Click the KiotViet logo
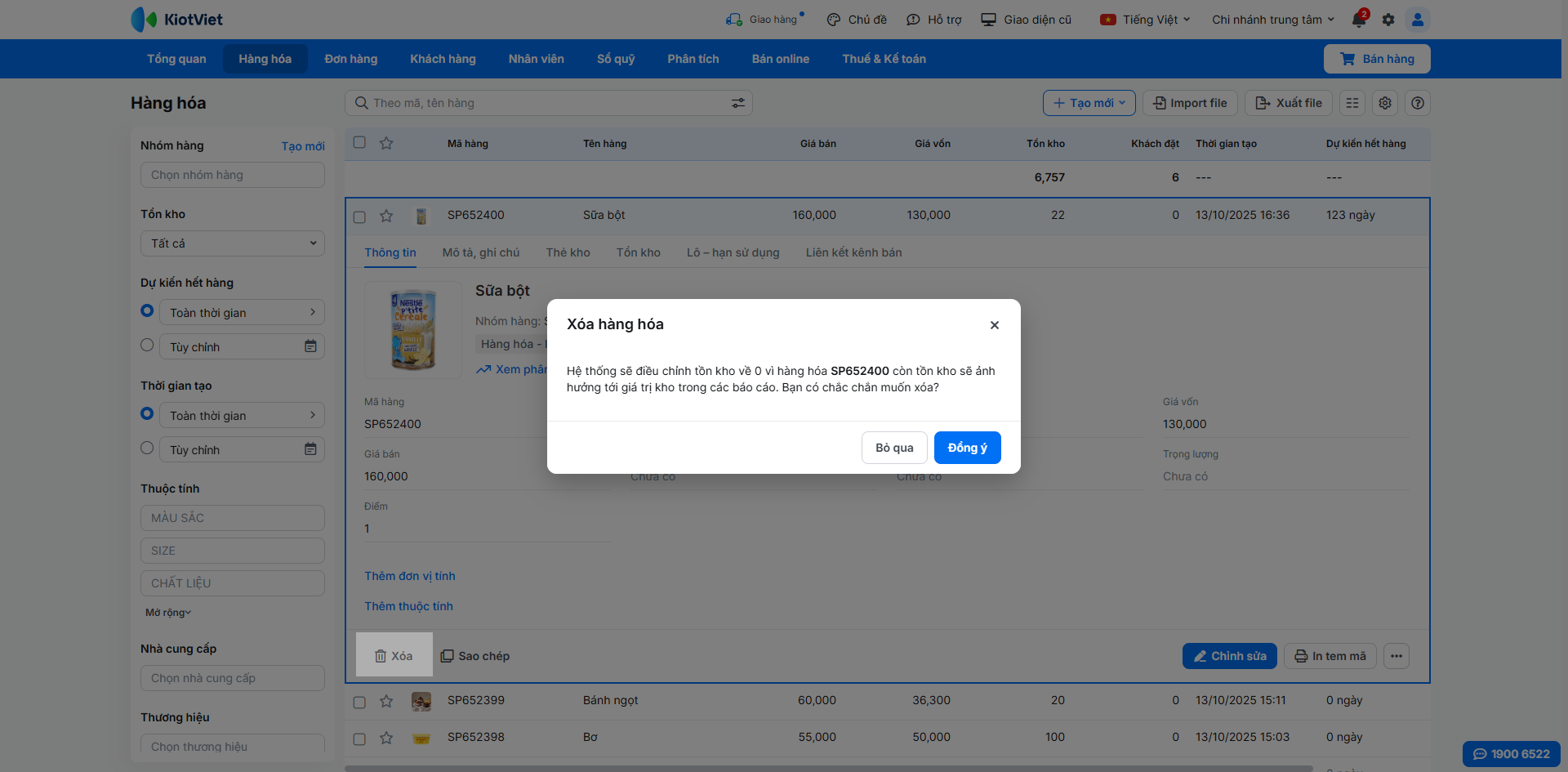The width and height of the screenshot is (1568, 772). 176,20
